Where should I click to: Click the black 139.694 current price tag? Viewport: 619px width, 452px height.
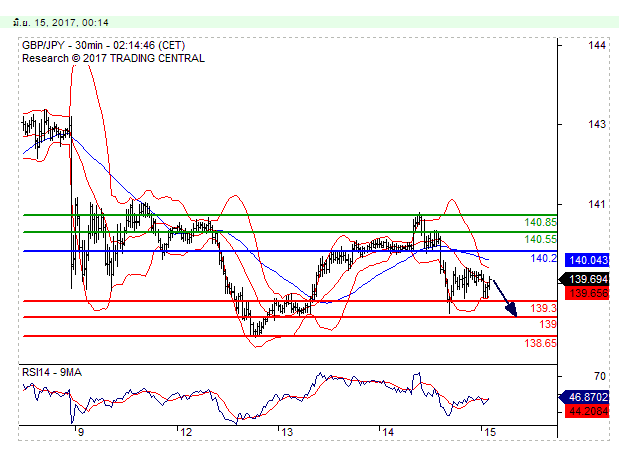point(584,279)
